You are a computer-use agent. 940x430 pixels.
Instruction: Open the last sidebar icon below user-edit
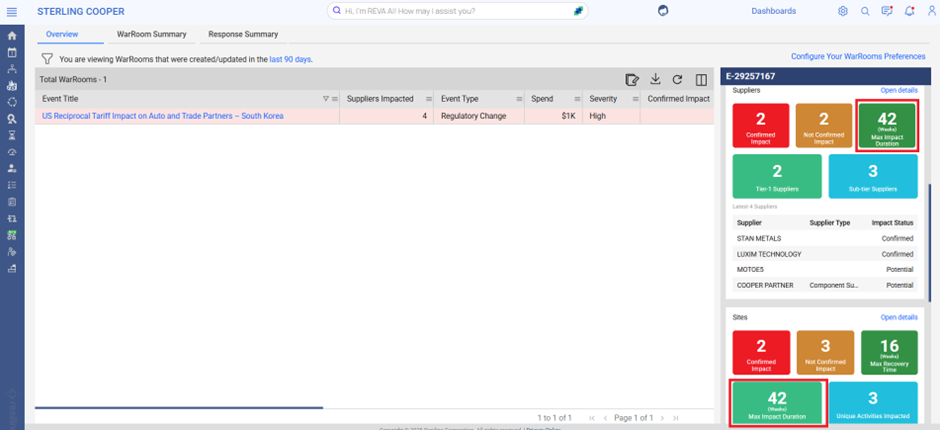[11, 269]
